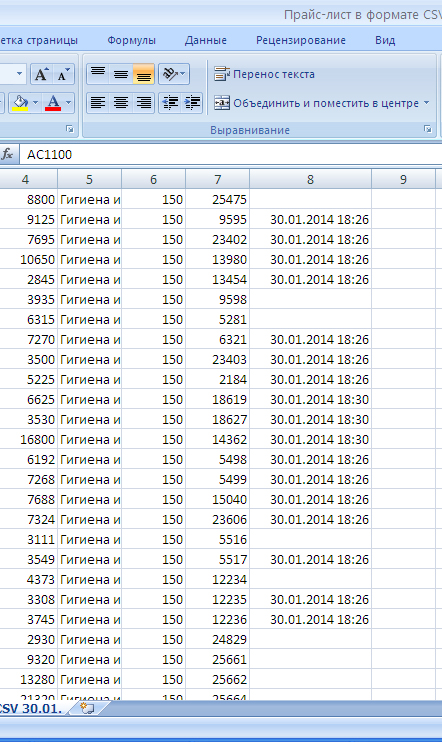Open the text Orientation tool
This screenshot has width=442, height=742.
click(x=173, y=74)
